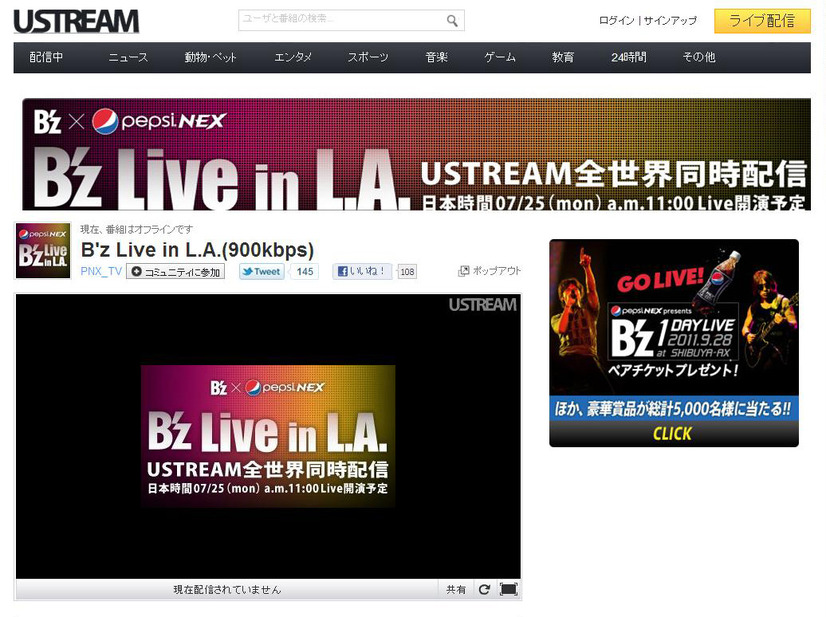Click the 現在、番組はオフラインです status text
Viewport: 826px width, 617px height.
(136, 229)
